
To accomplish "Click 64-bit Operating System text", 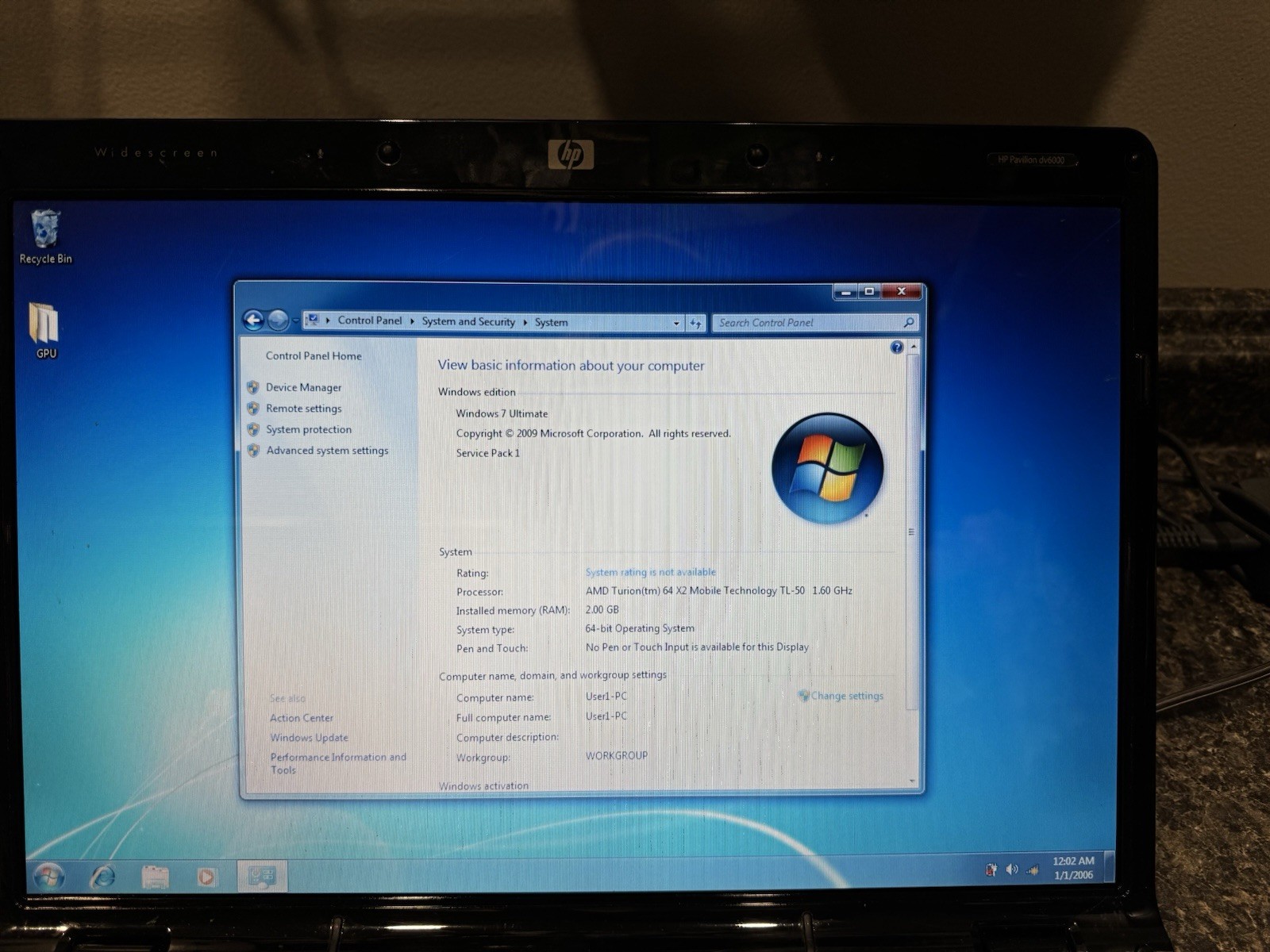I will pos(640,628).
